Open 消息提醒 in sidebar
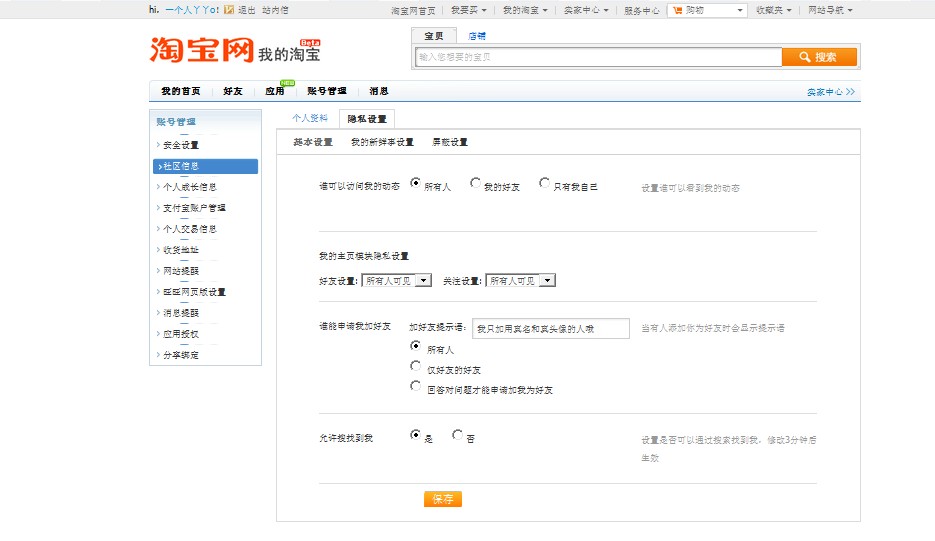The image size is (935, 541). click(x=181, y=313)
